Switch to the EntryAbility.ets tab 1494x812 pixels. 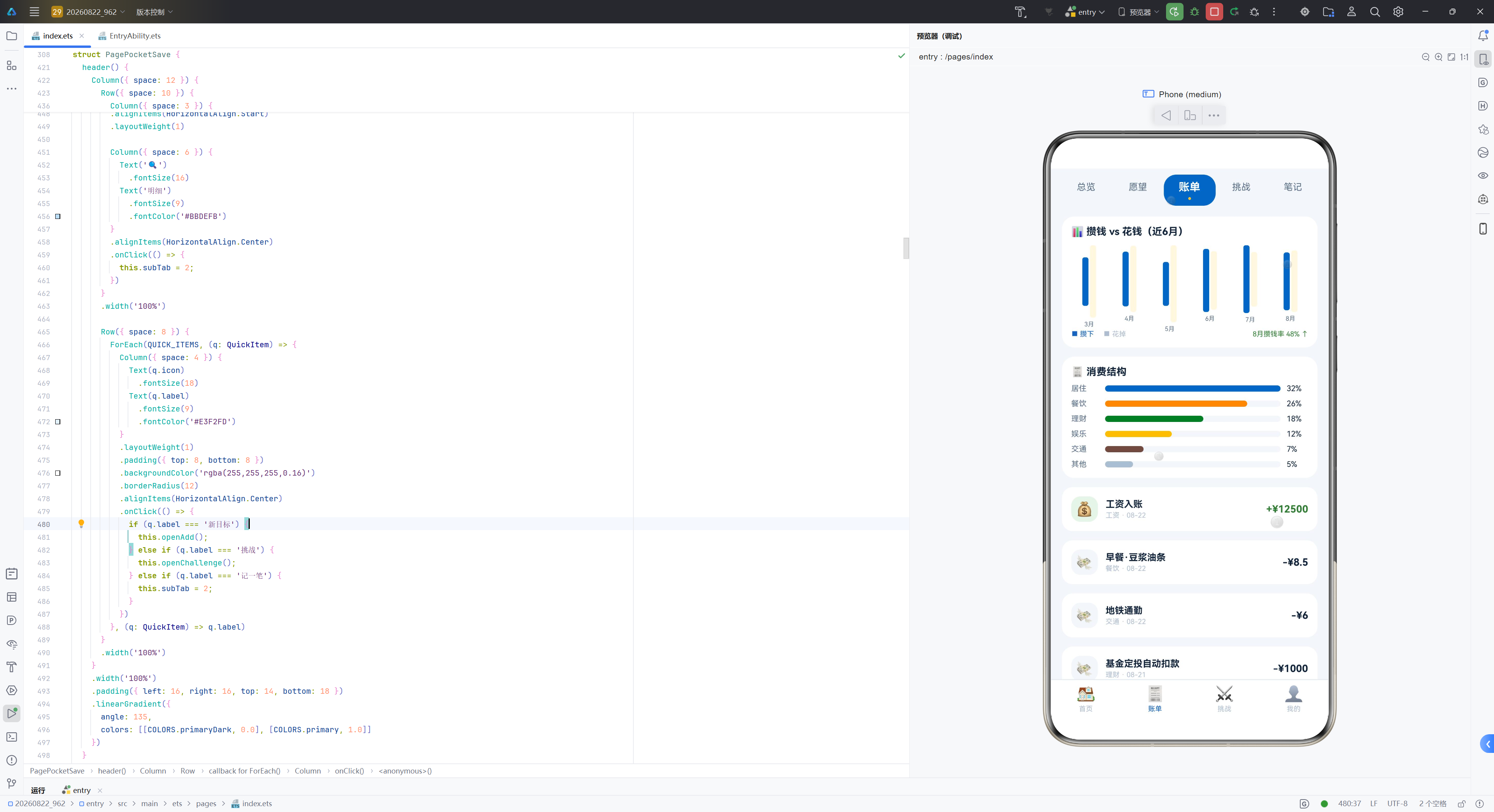coord(129,36)
